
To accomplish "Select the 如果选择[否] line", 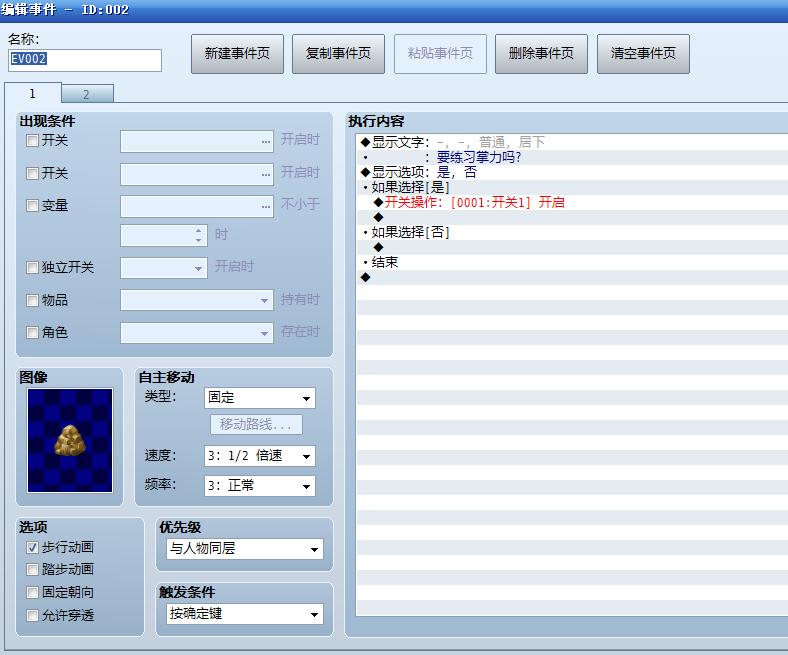I will pos(572,232).
